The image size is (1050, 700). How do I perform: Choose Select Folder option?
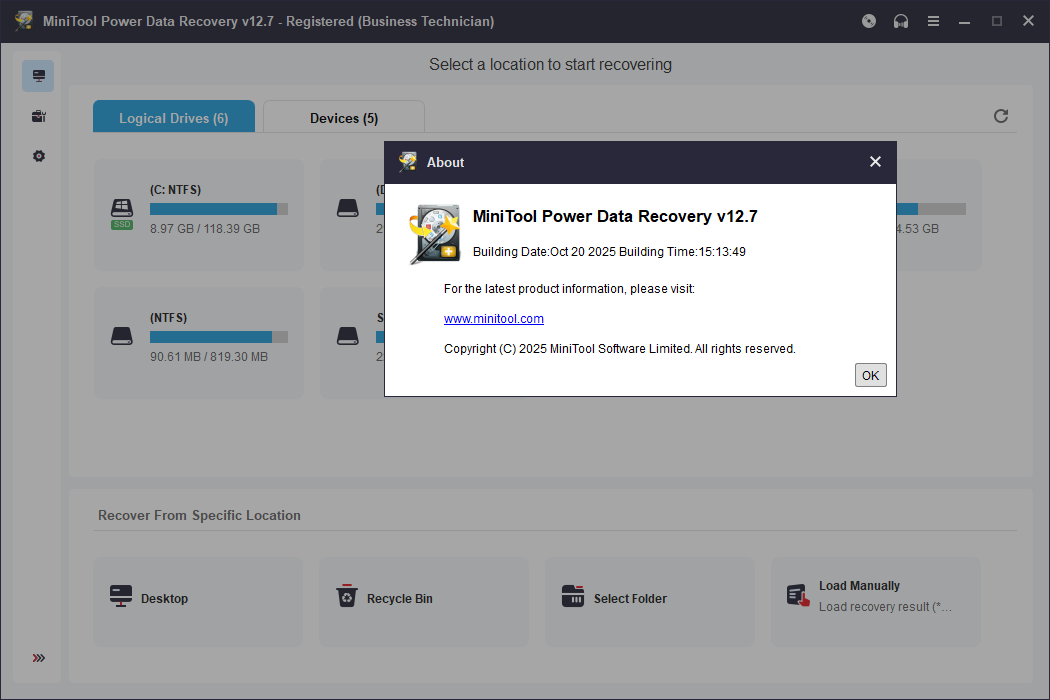click(650, 601)
